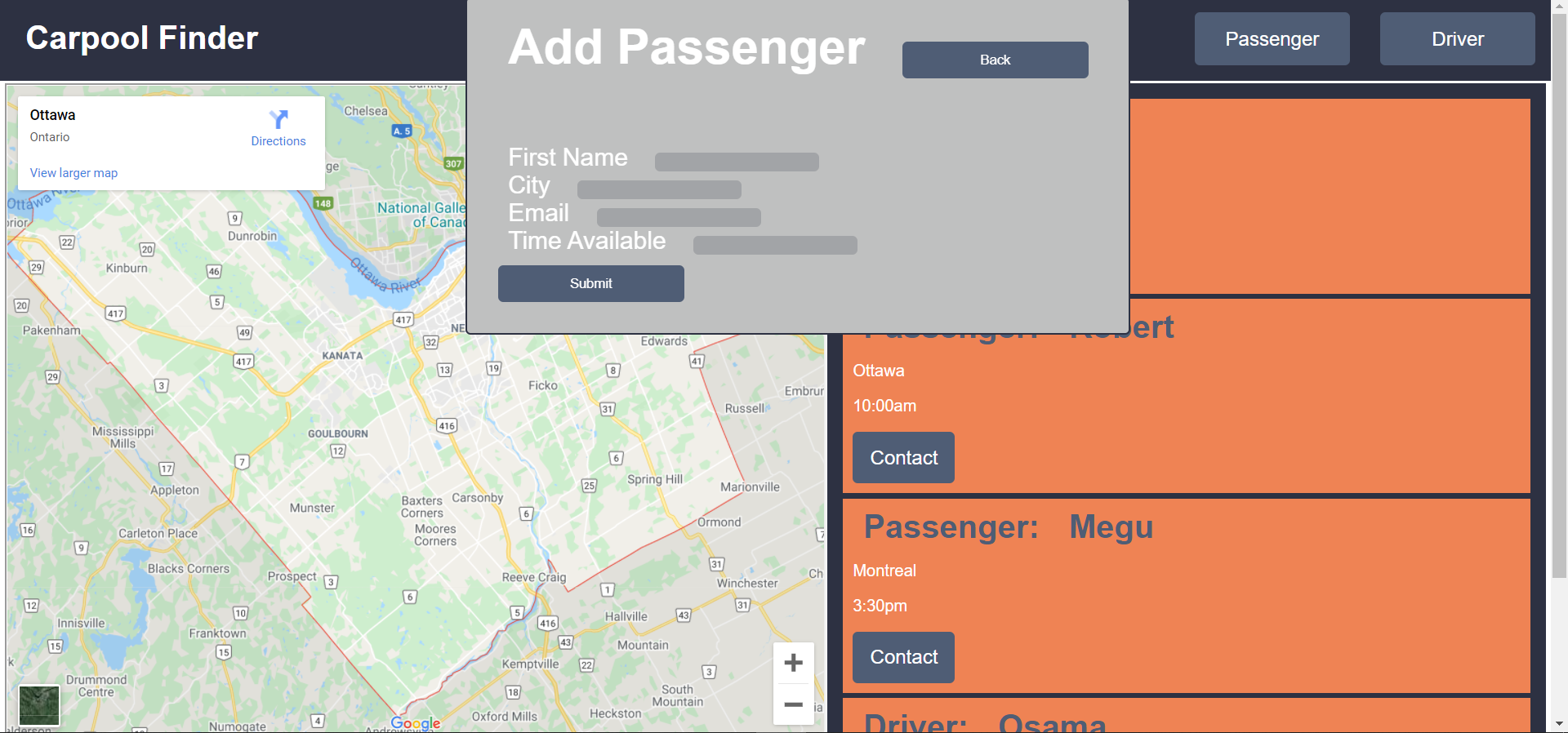The width and height of the screenshot is (1568, 733).
Task: Open the Driver form from header
Action: 1457,38
